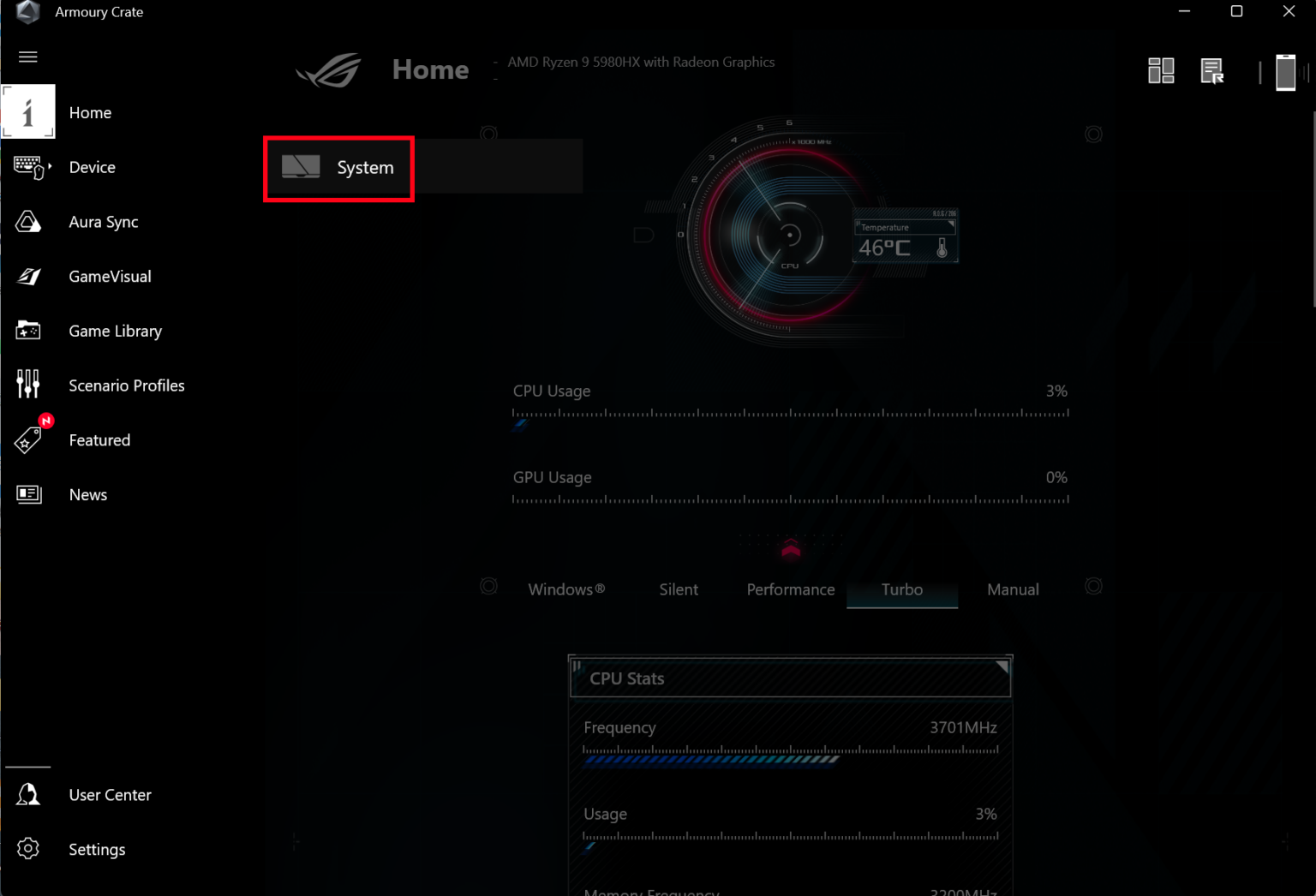Select the Aura Sync lighting icon

[x=28, y=221]
